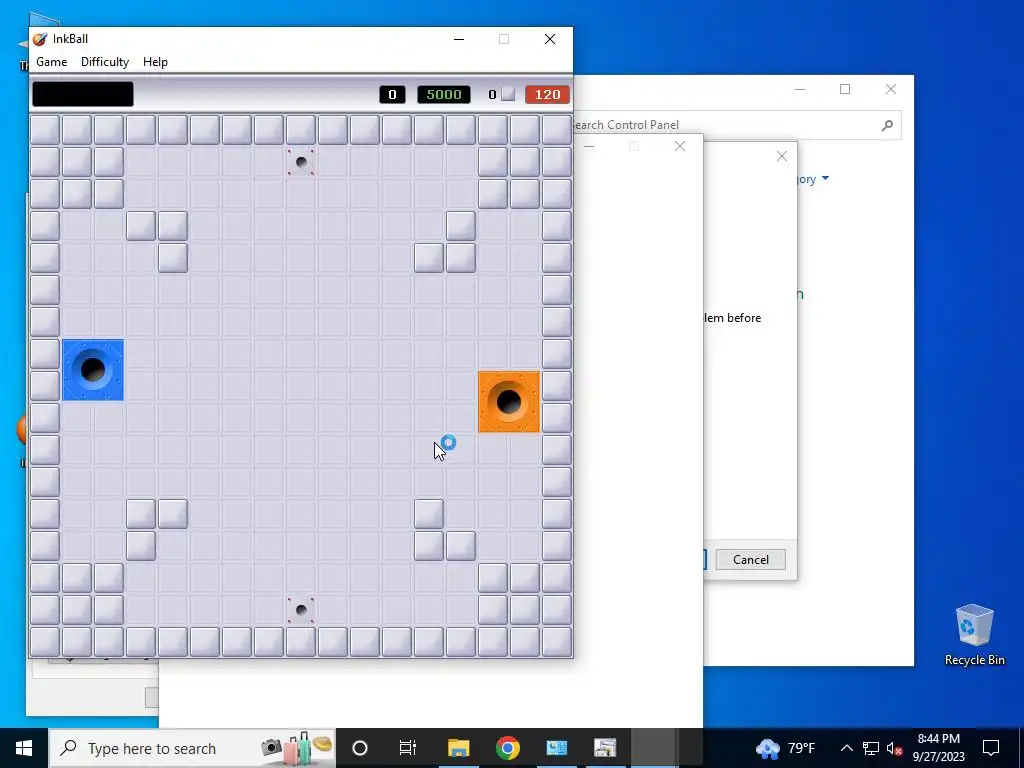
Task: Open the Control Panel taskbar icon
Action: pyautogui.click(x=556, y=748)
